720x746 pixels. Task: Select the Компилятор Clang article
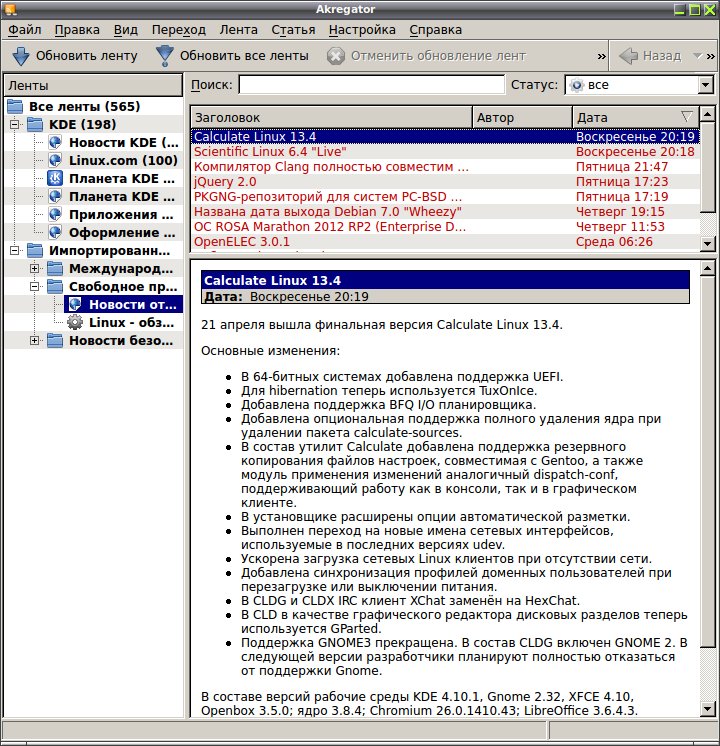tap(445, 167)
